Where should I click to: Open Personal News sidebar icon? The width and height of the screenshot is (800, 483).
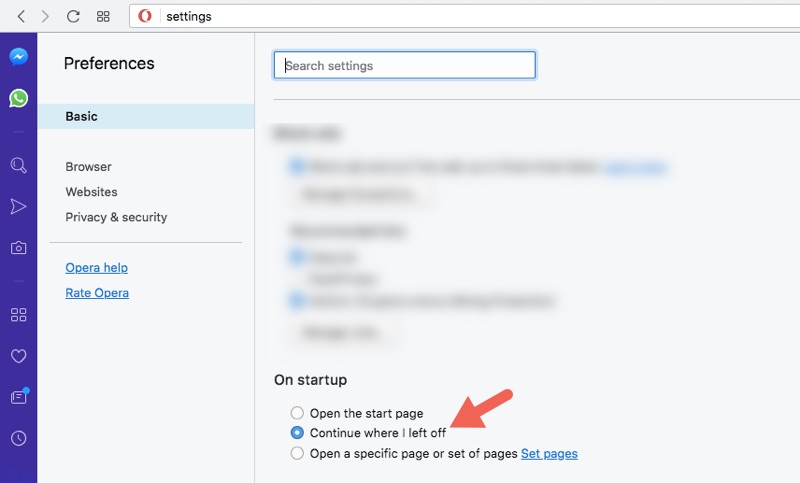click(x=19, y=396)
